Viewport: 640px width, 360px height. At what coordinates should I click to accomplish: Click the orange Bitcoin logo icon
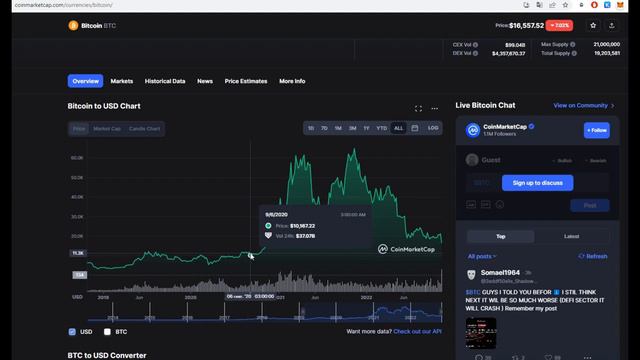coord(73,26)
